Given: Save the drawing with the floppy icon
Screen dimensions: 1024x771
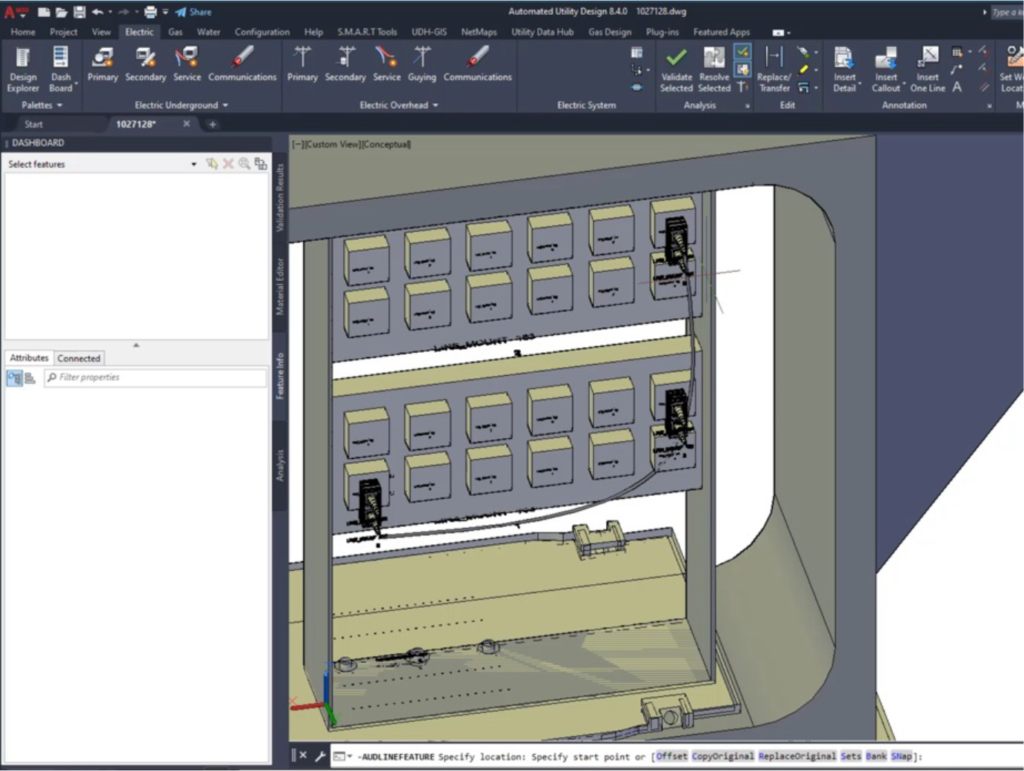Looking at the screenshot, I should tap(79, 12).
